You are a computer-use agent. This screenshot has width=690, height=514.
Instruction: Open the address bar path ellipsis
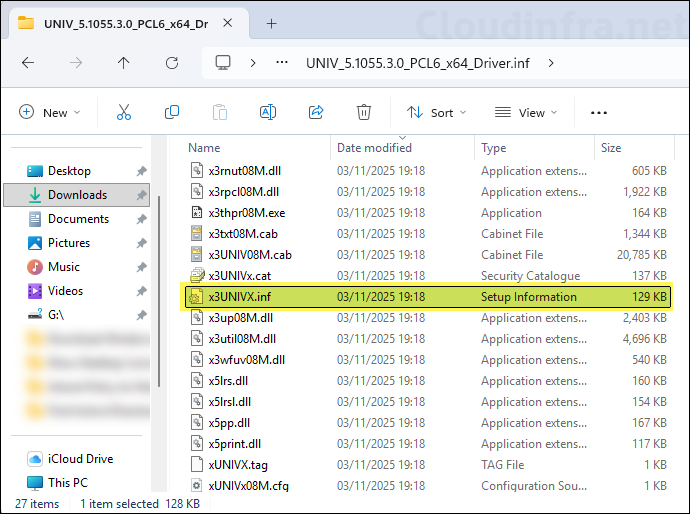click(282, 63)
